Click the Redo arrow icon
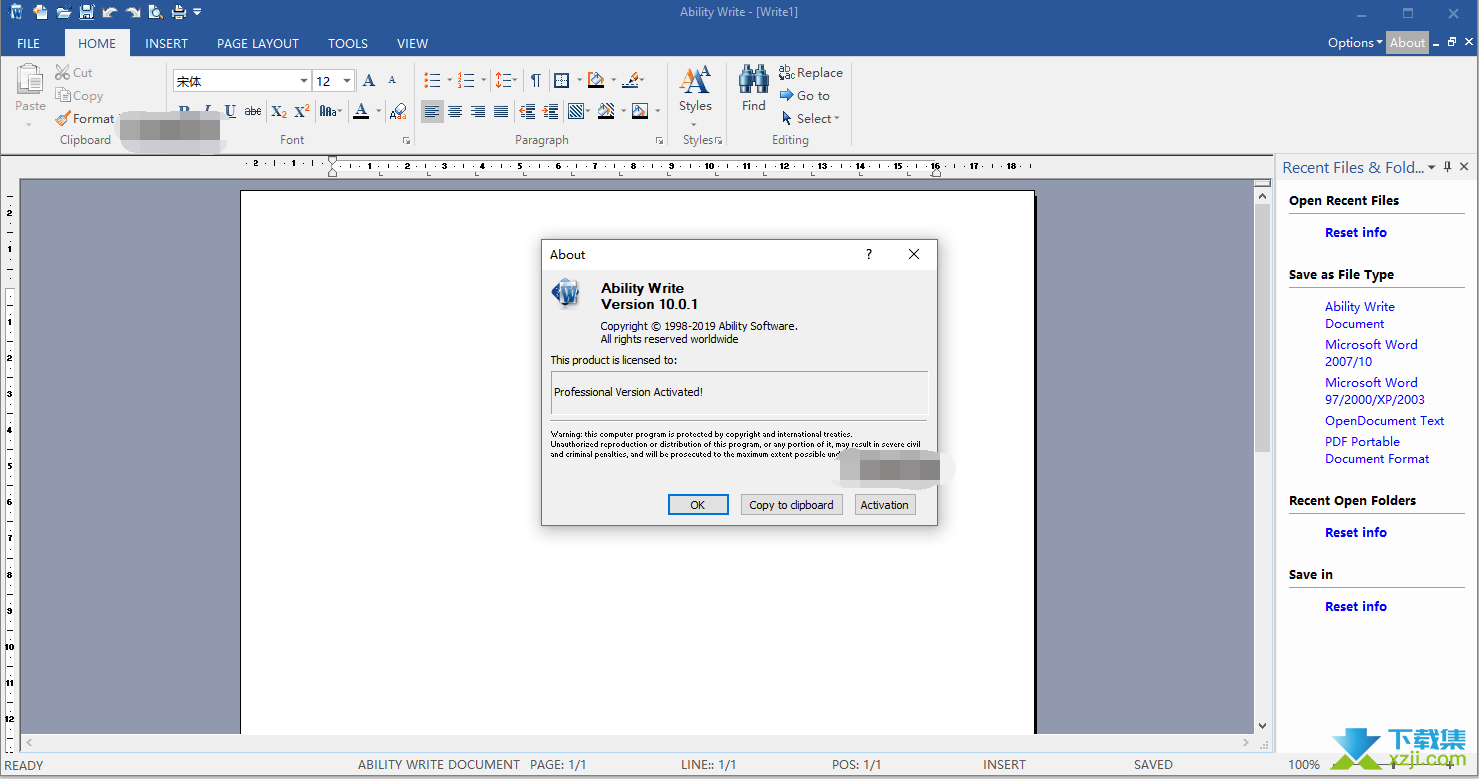Screen dimensions: 1479x779 [133, 12]
